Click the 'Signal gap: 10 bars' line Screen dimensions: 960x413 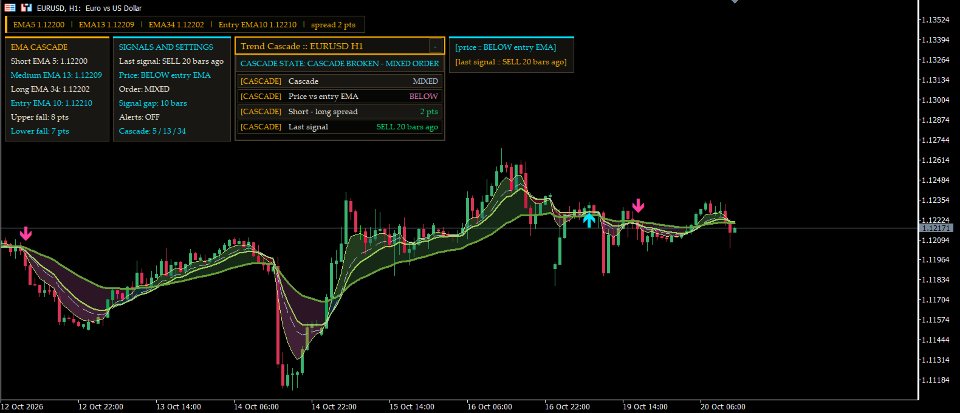pyautogui.click(x=152, y=103)
